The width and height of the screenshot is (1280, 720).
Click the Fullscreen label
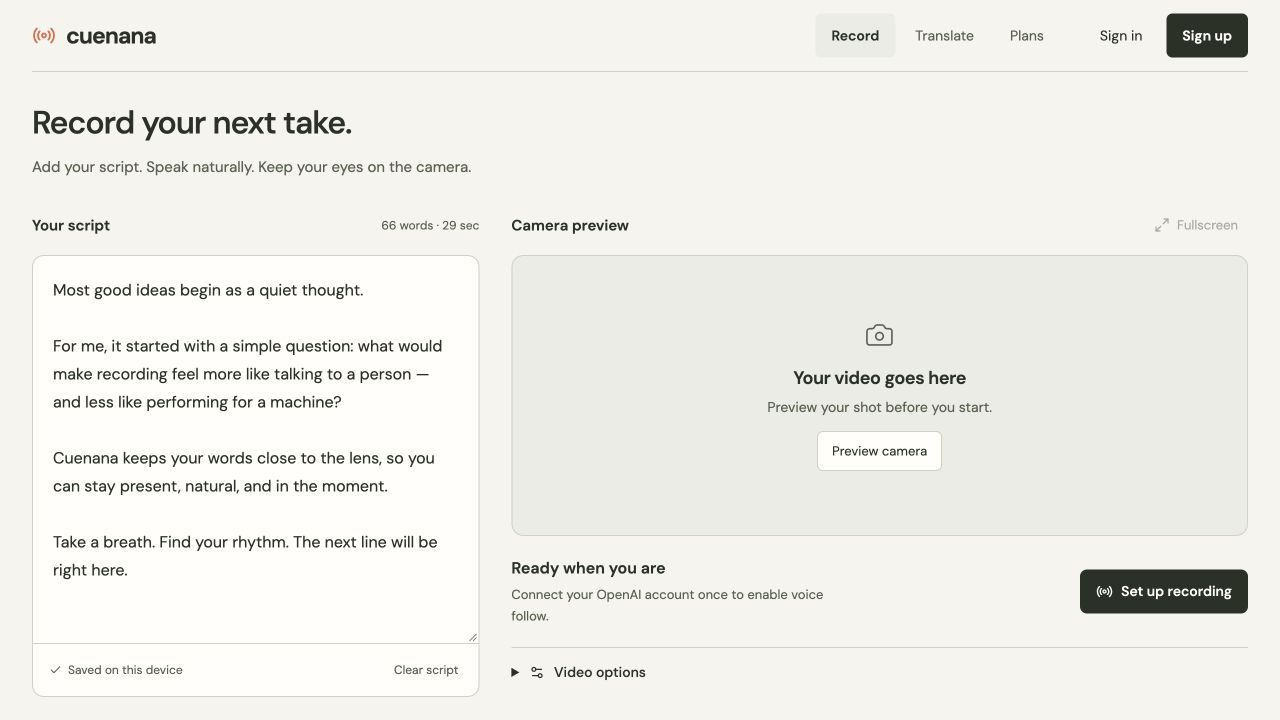tap(1207, 225)
